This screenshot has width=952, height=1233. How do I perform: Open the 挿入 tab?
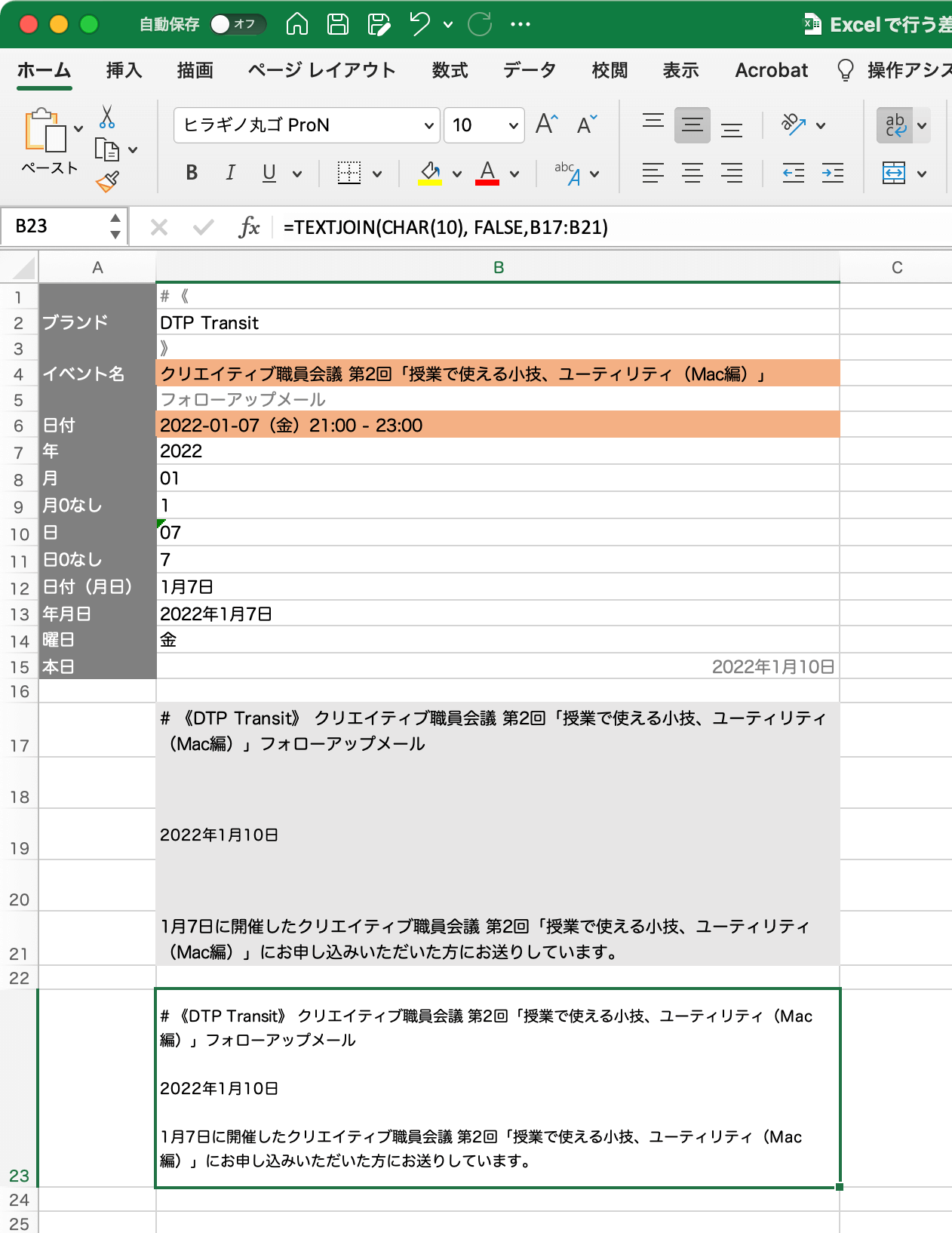(x=124, y=70)
